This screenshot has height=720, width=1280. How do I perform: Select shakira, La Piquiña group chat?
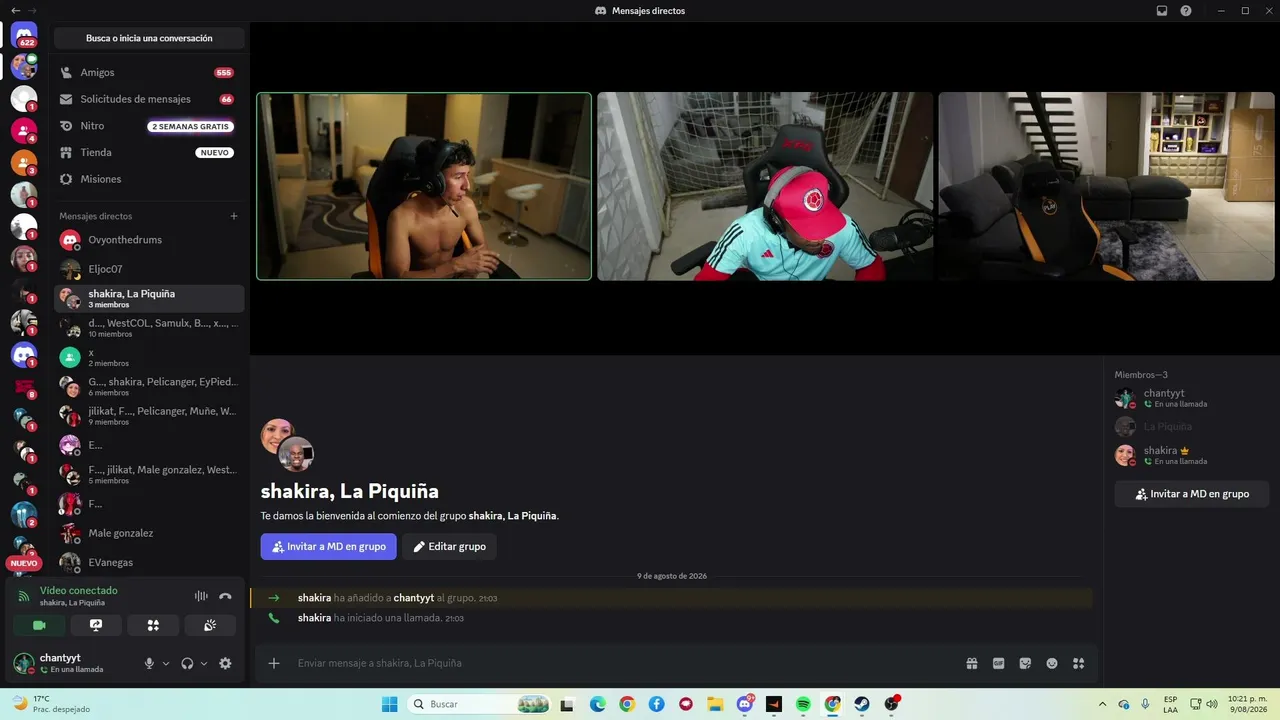(149, 298)
